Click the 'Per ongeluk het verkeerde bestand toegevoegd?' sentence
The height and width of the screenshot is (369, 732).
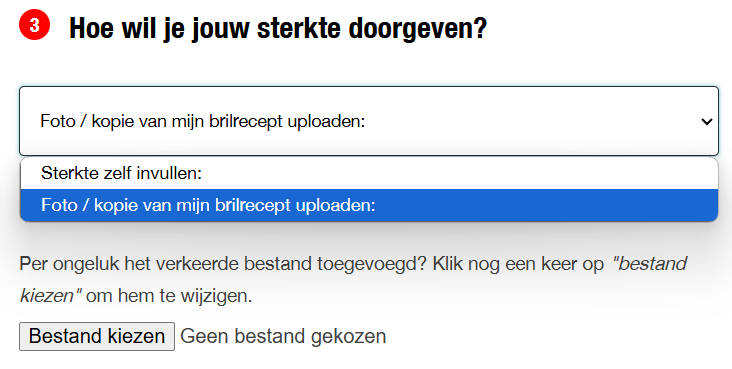coord(223,264)
